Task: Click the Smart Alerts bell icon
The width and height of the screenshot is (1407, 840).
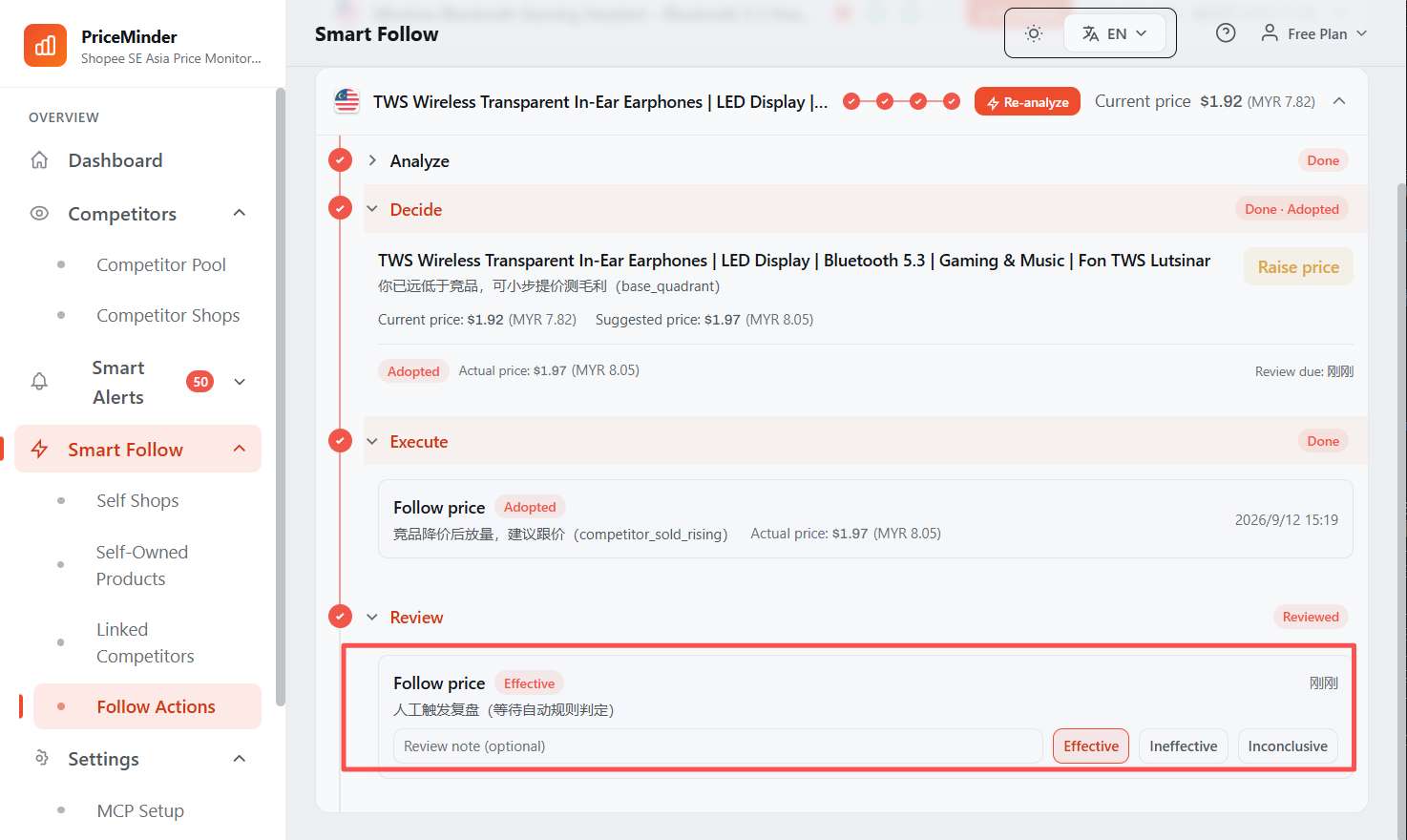Action: 39,382
